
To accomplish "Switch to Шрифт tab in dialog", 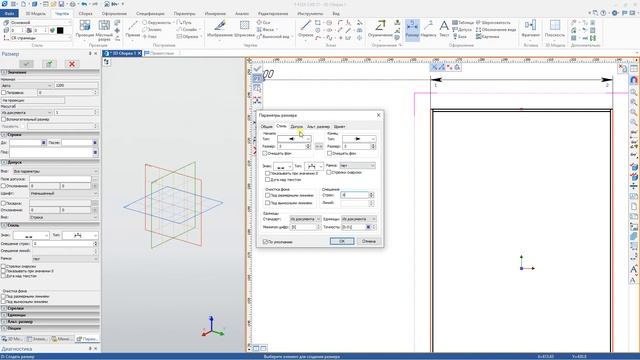I will pos(339,127).
